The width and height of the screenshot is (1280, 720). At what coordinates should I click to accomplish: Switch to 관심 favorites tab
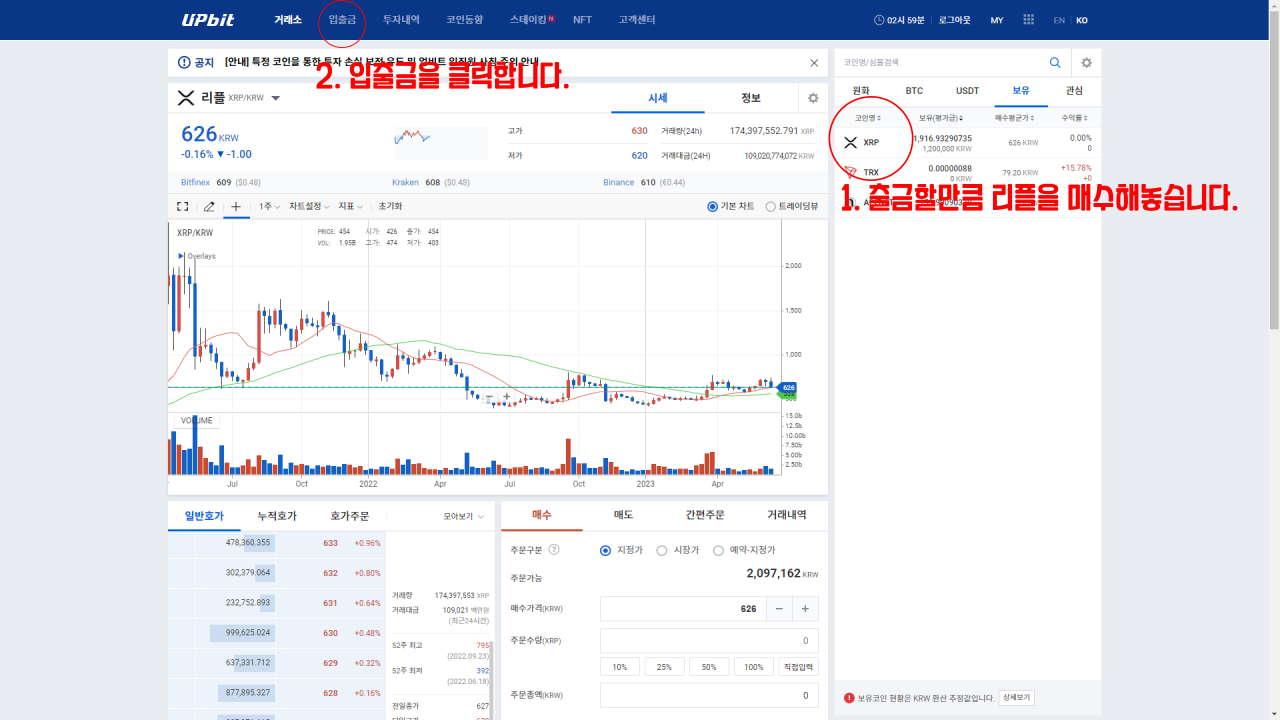1074,90
